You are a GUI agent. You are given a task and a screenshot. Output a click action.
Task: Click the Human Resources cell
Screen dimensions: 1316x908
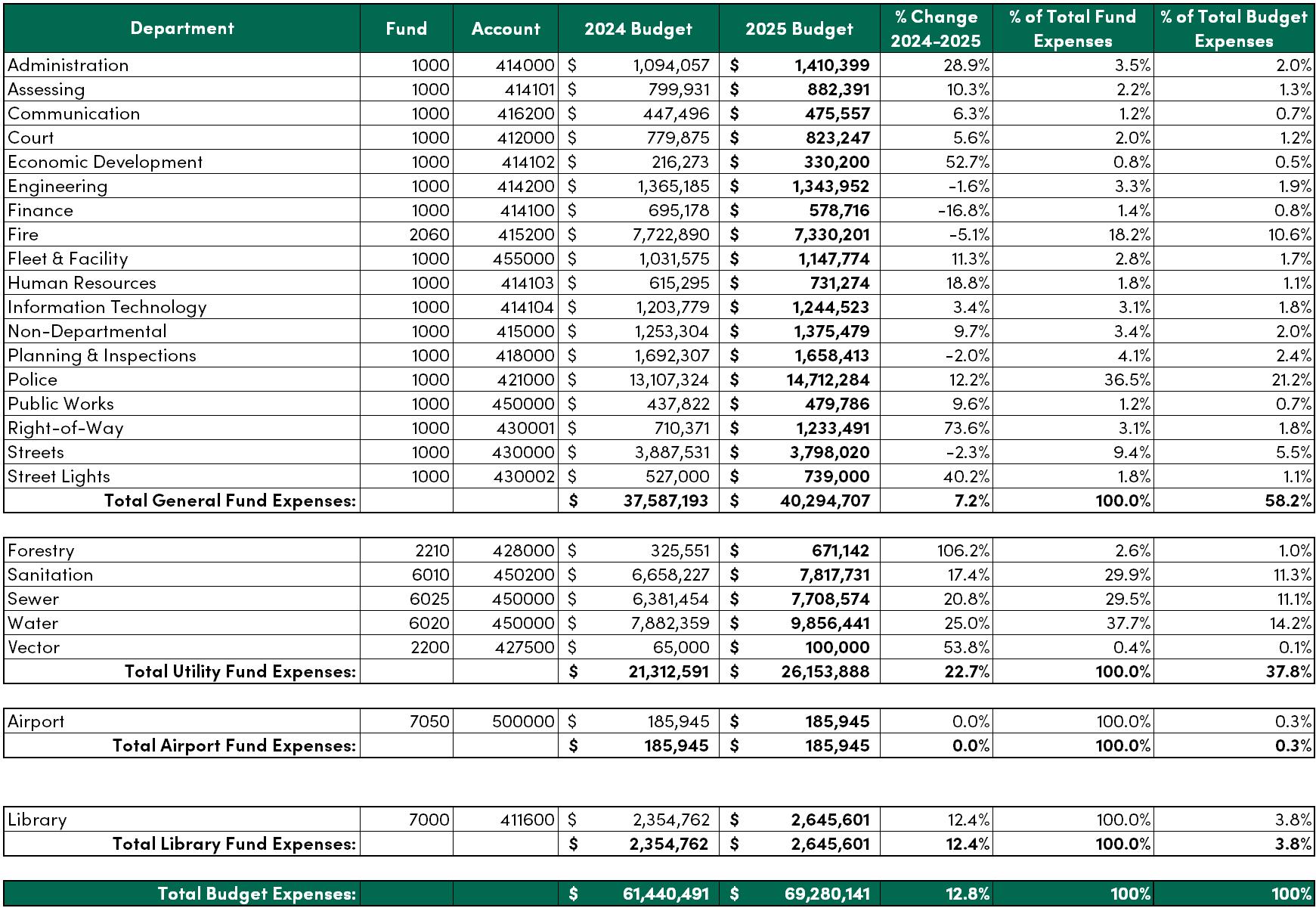pyautogui.click(x=182, y=283)
